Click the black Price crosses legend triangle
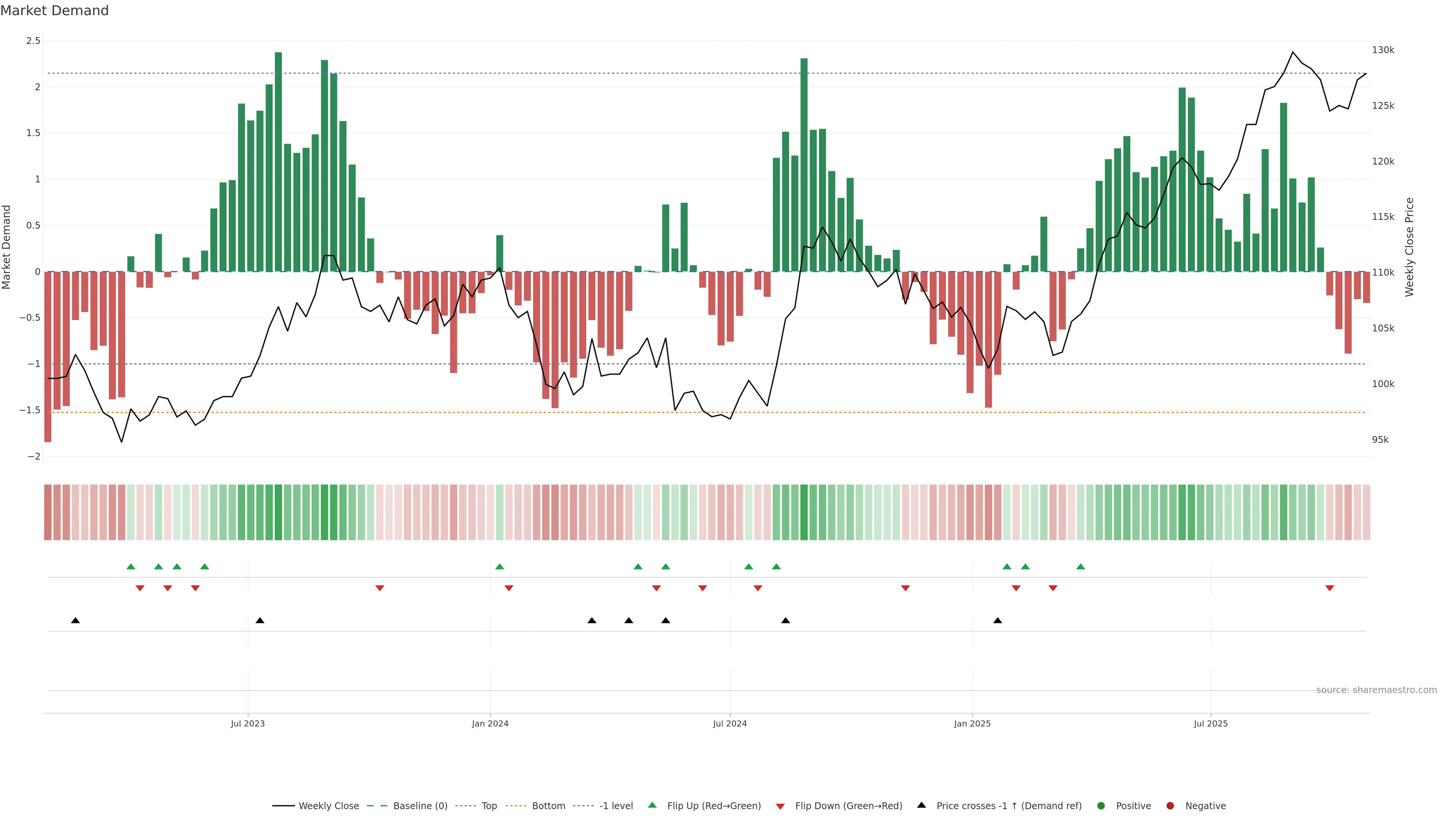1456x819 pixels. [x=921, y=805]
